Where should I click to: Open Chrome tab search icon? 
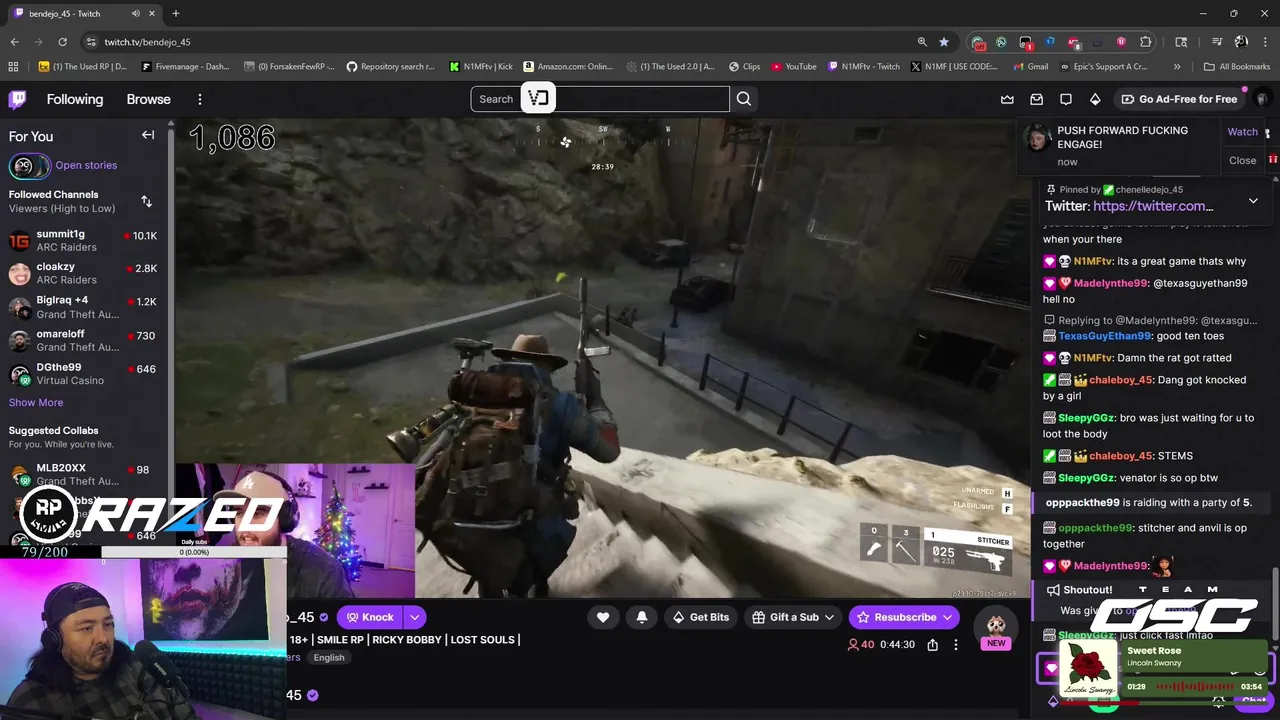[1181, 42]
